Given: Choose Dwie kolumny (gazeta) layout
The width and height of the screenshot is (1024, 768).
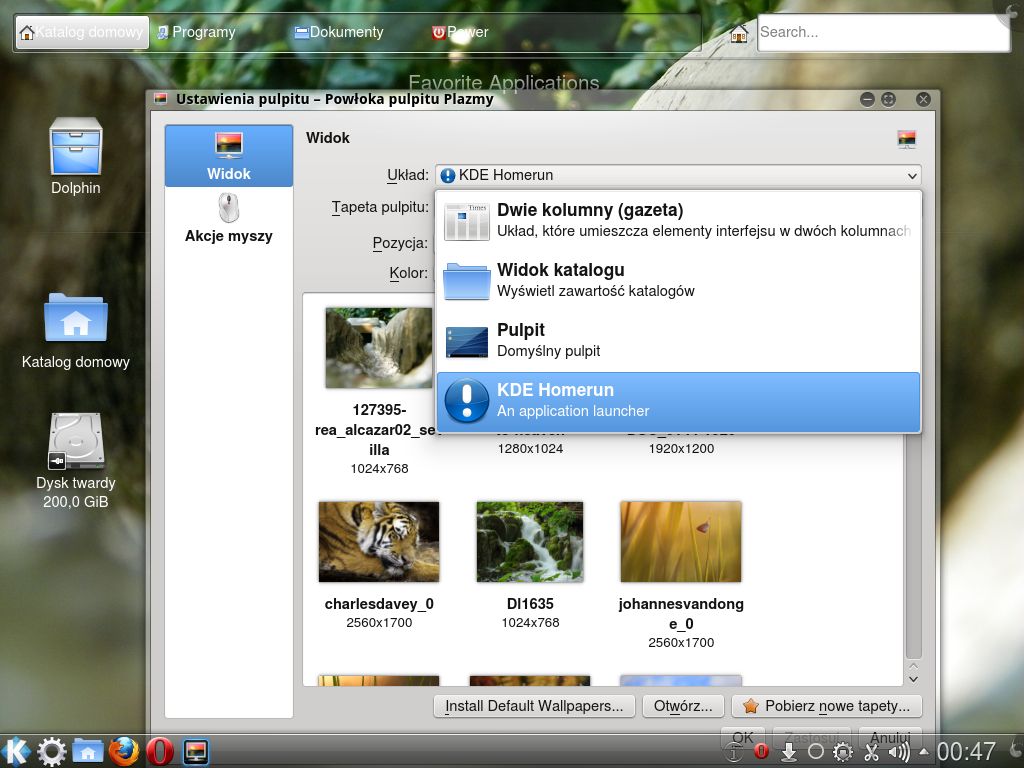Looking at the screenshot, I should click(x=679, y=221).
